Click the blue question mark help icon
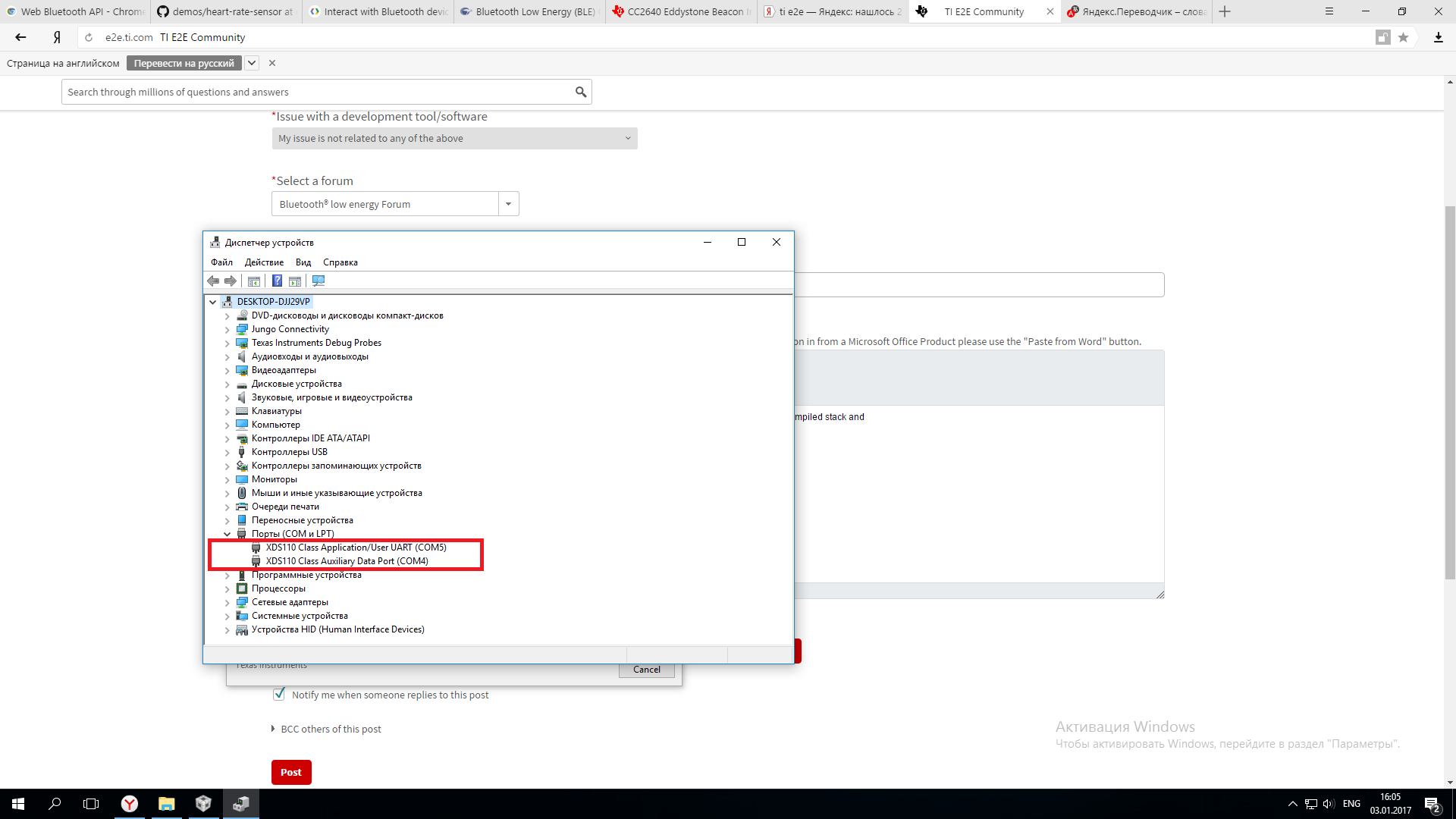 click(x=277, y=281)
